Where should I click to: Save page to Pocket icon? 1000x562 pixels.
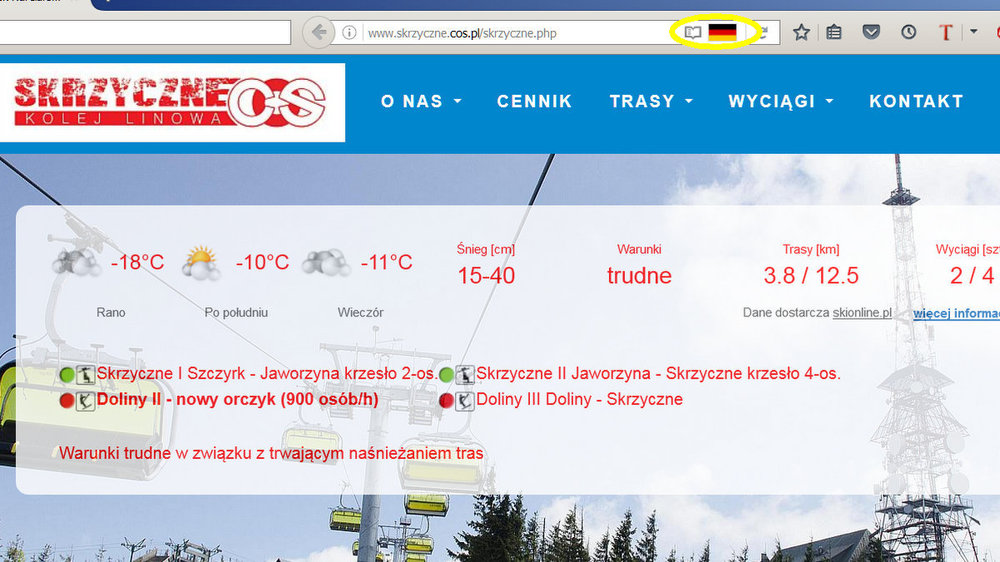(871, 32)
